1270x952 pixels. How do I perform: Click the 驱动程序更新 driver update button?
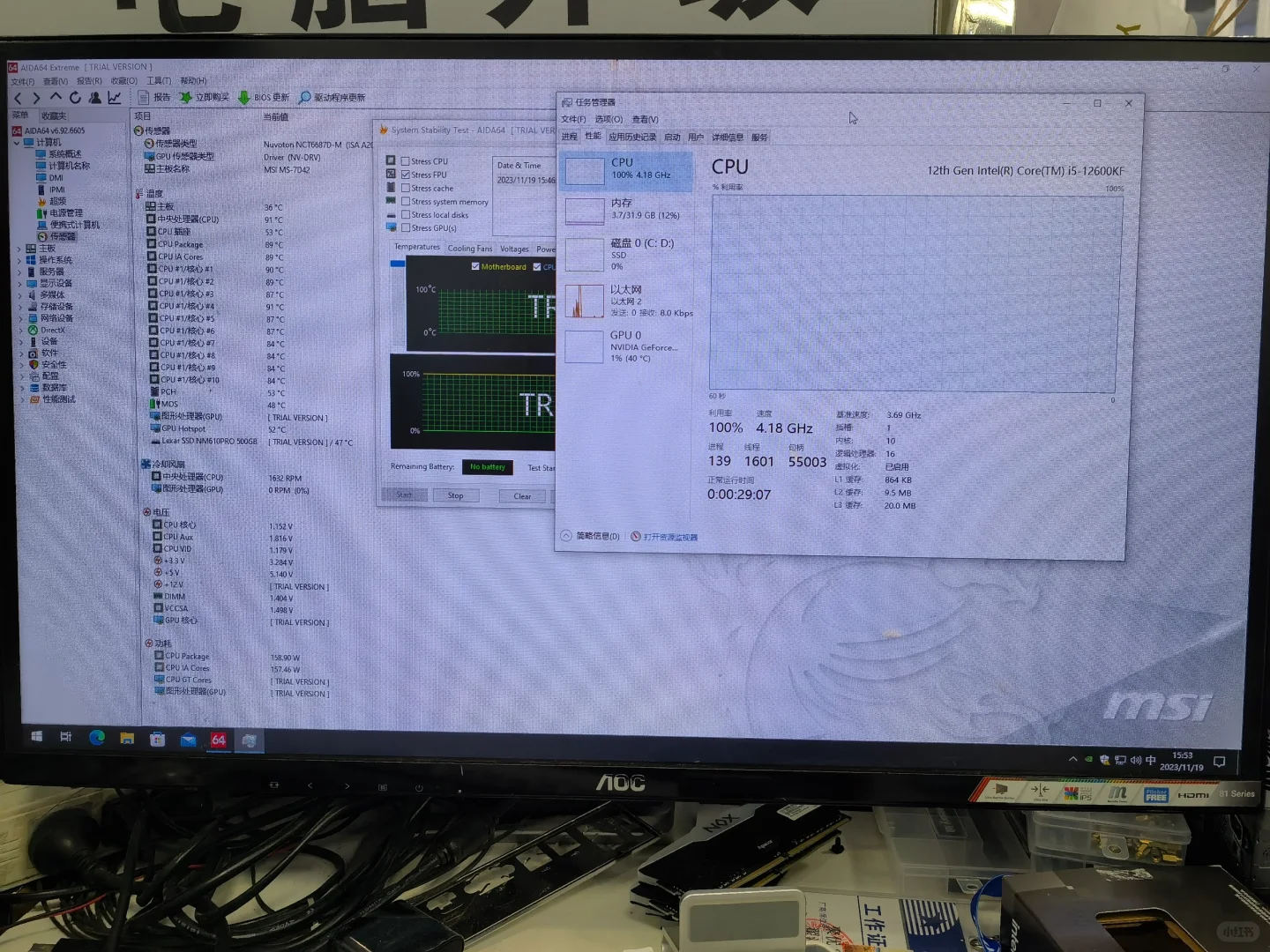pos(332,98)
